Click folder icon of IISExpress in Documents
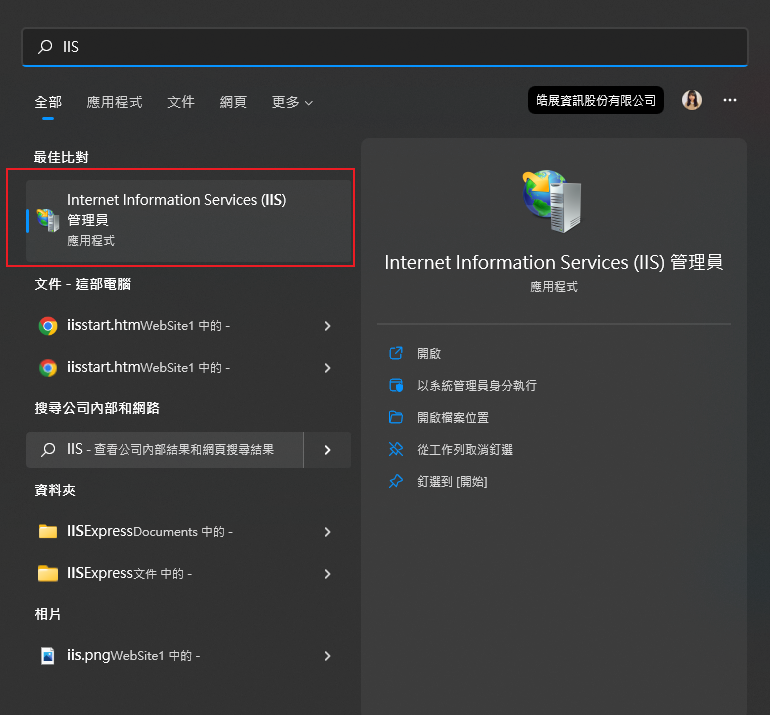 point(48,531)
